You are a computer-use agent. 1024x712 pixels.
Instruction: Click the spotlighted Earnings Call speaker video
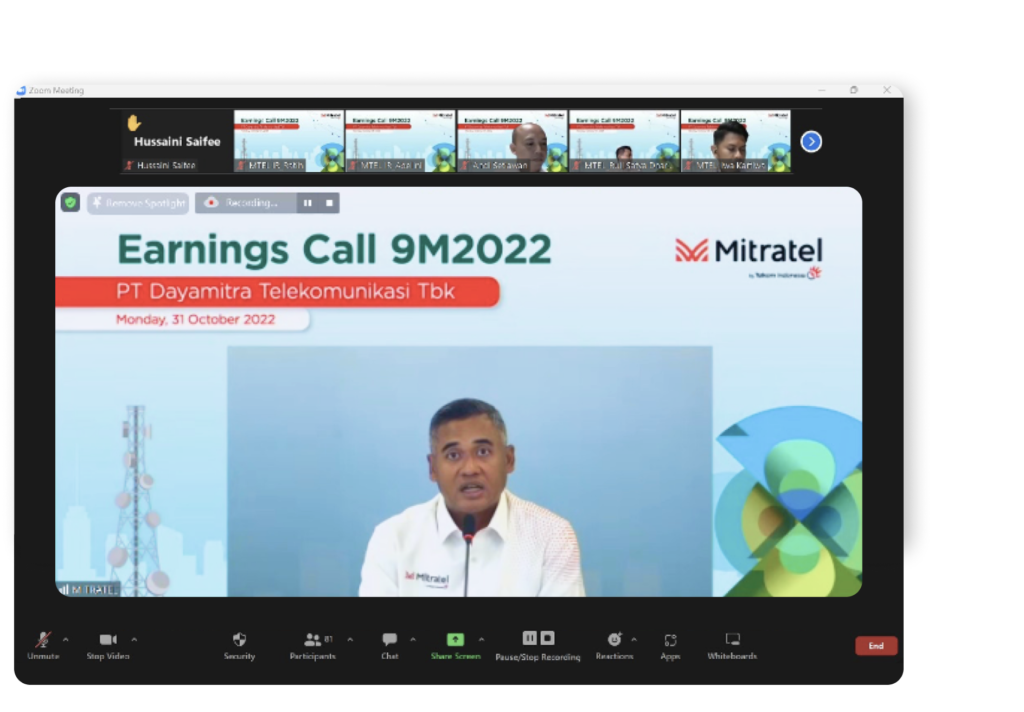(458, 392)
